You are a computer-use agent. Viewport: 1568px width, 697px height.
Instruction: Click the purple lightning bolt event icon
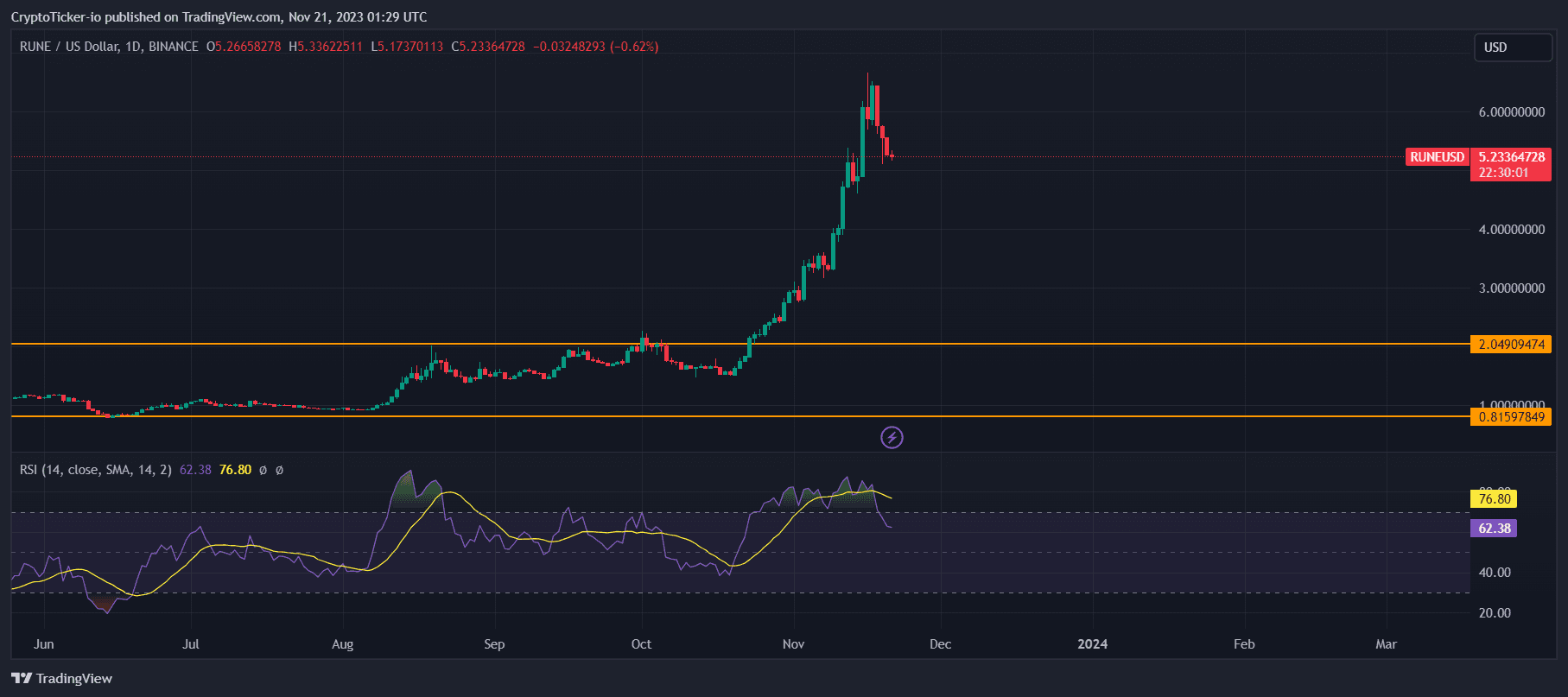892,437
